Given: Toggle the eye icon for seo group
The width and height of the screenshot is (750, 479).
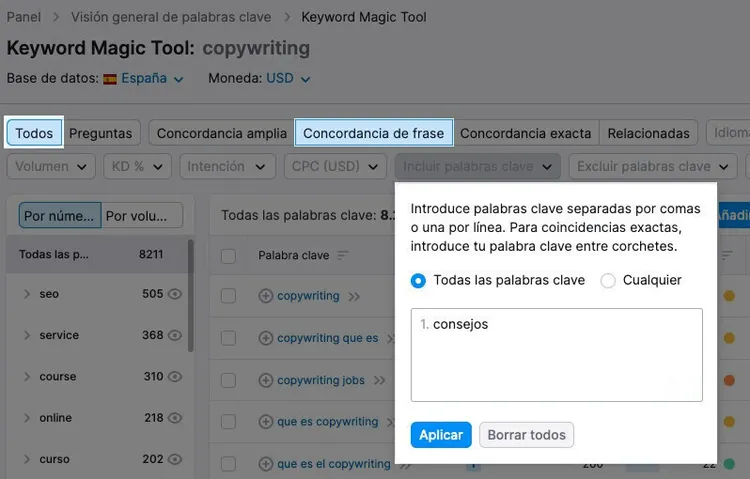Looking at the screenshot, I should tap(175, 294).
